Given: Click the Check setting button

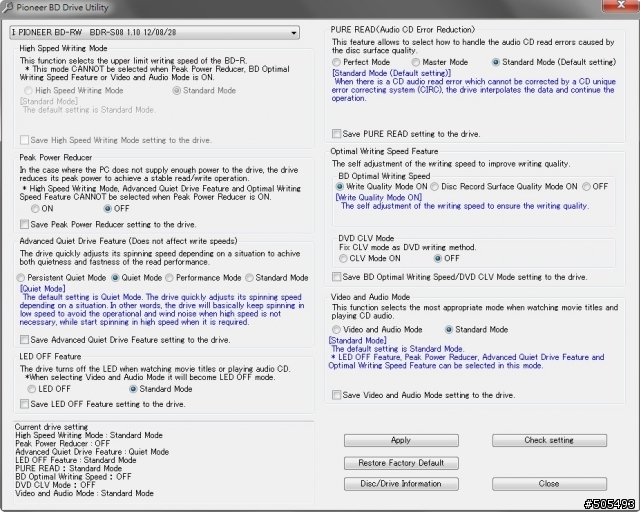Looking at the screenshot, I should [x=549, y=440].
